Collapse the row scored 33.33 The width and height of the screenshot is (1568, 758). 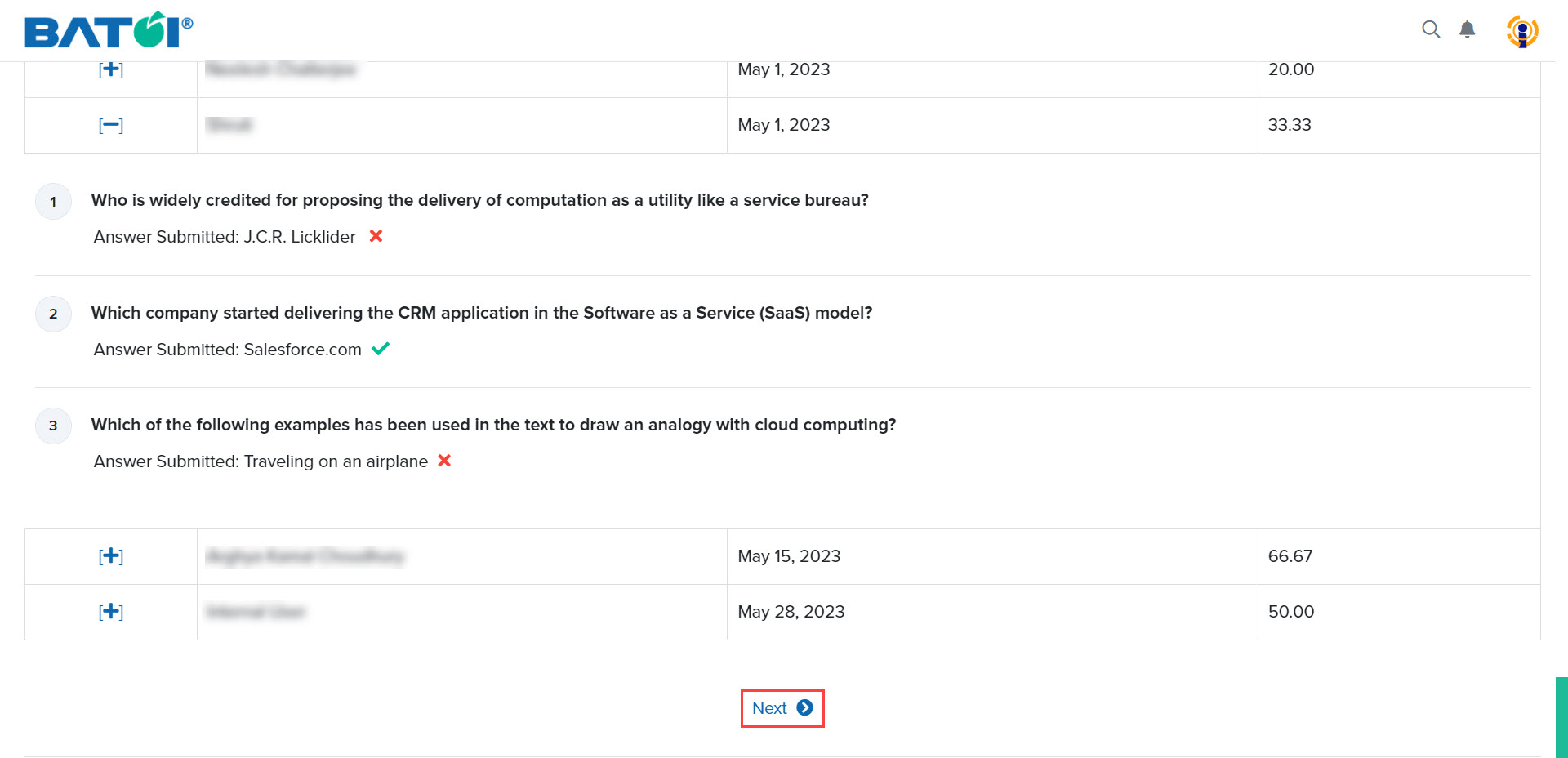click(111, 125)
